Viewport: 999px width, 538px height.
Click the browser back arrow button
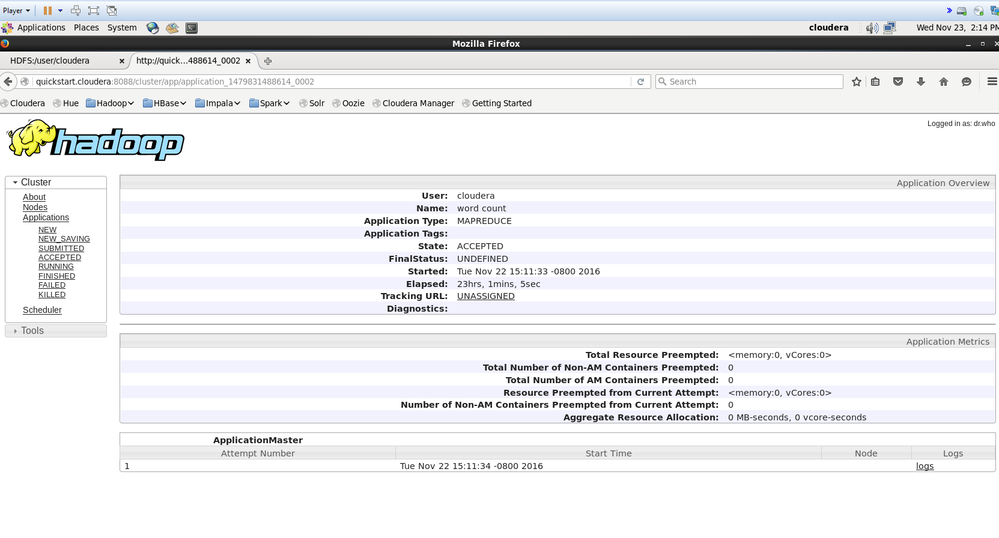click(x=10, y=82)
